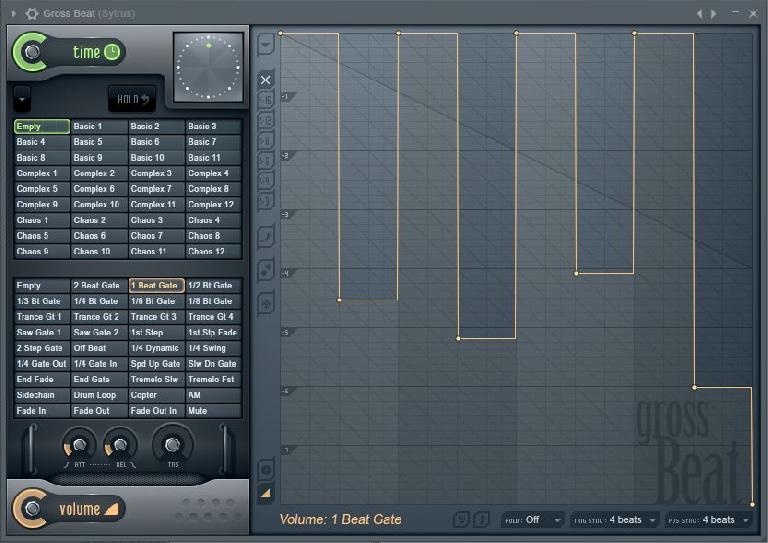
Task: Select the Sidechain volume preset
Action: (42, 395)
